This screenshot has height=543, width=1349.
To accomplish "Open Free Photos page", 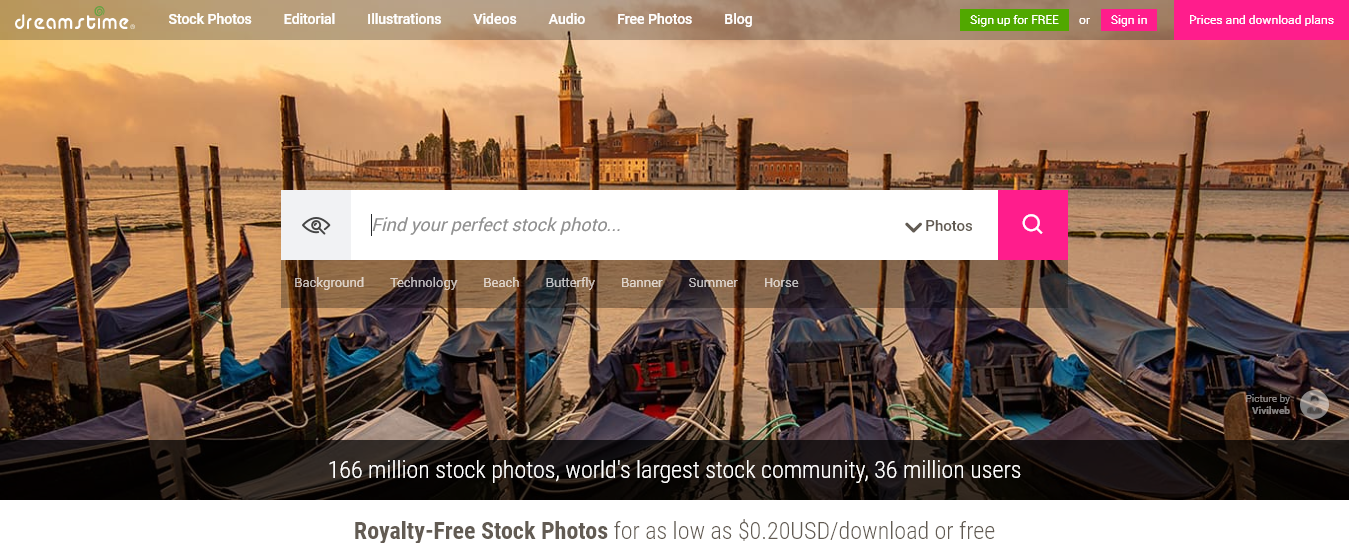I will (655, 19).
